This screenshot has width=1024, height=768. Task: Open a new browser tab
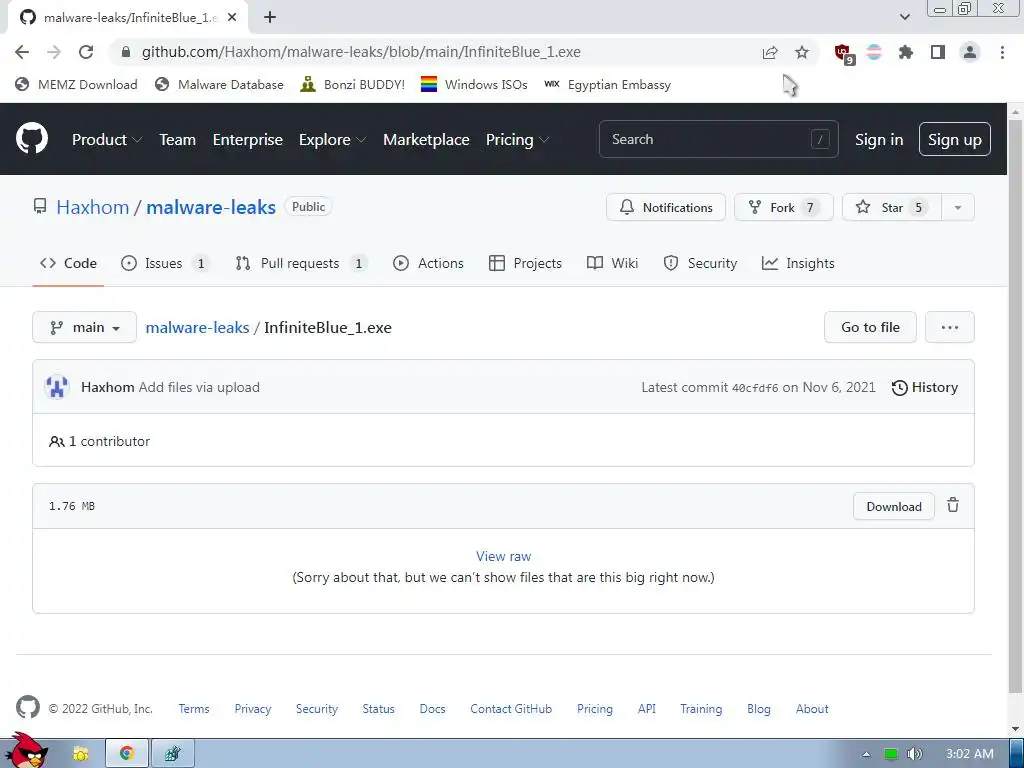click(270, 18)
